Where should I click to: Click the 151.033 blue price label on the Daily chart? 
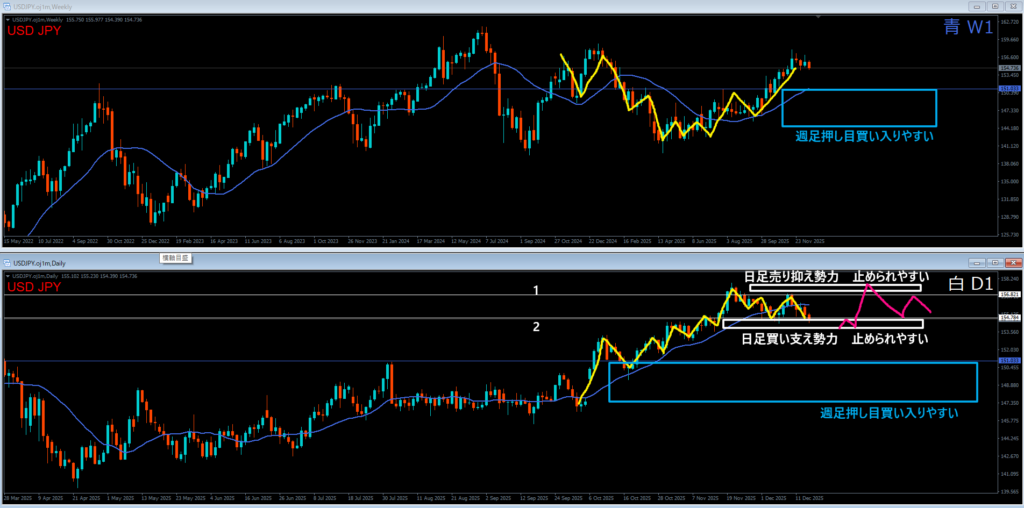coord(1009,360)
